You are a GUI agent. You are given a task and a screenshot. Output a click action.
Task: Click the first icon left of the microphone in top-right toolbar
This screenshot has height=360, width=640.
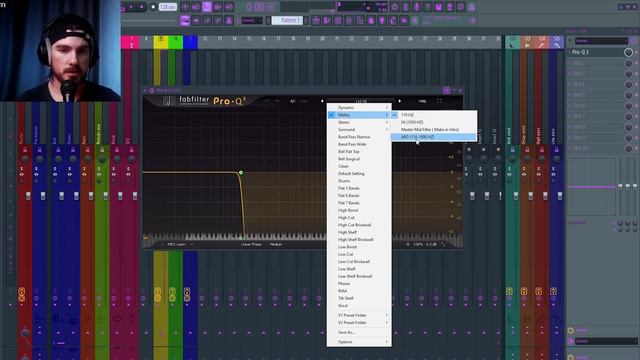pos(405,7)
